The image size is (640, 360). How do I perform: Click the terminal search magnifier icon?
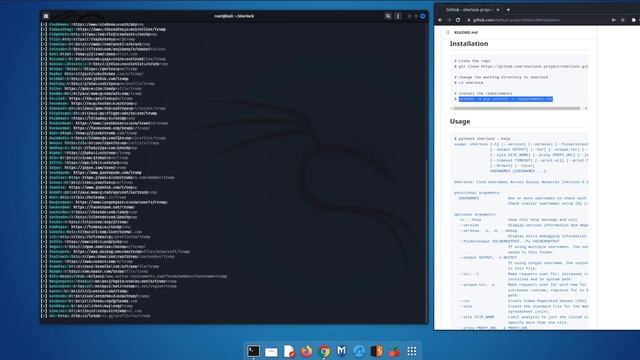388,16
